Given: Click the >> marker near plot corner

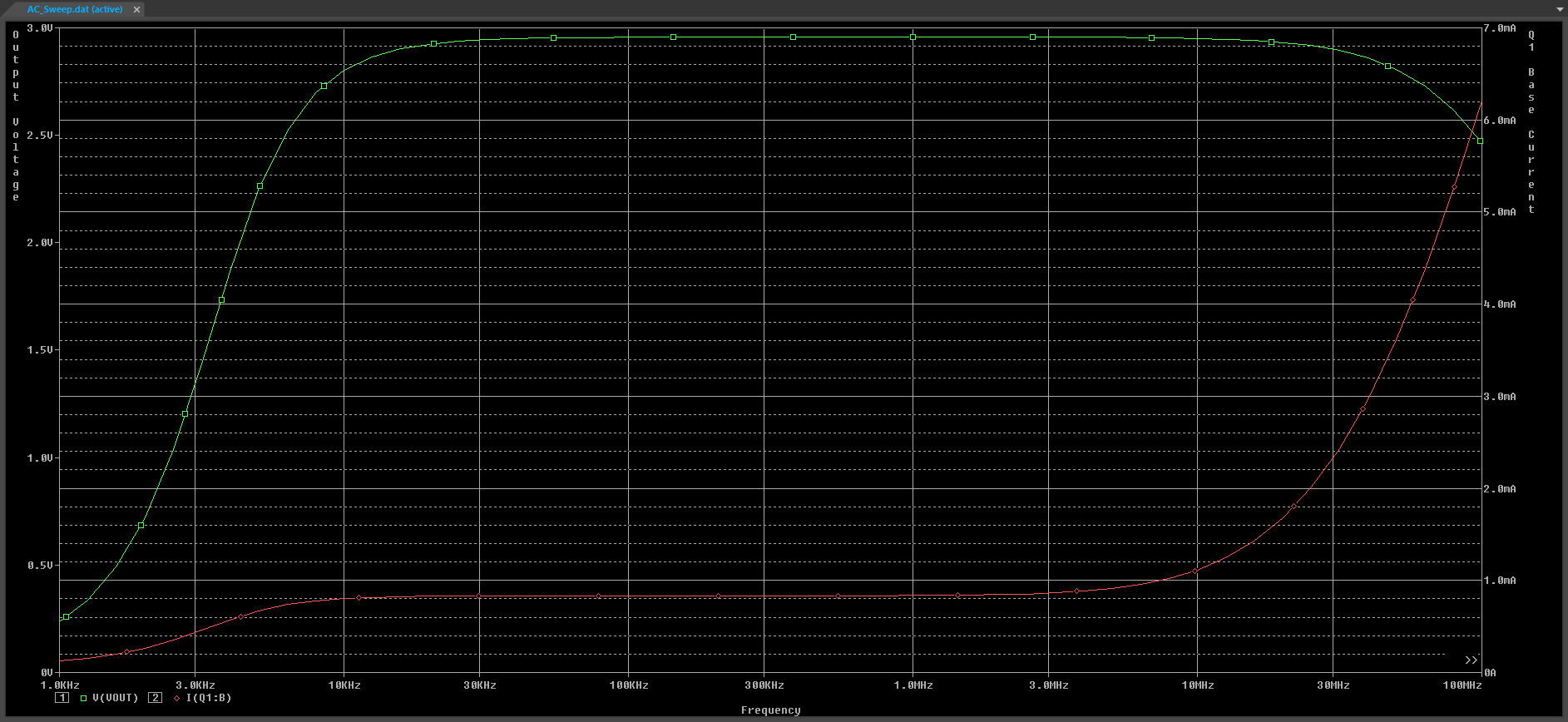Looking at the screenshot, I should pyautogui.click(x=1471, y=660).
